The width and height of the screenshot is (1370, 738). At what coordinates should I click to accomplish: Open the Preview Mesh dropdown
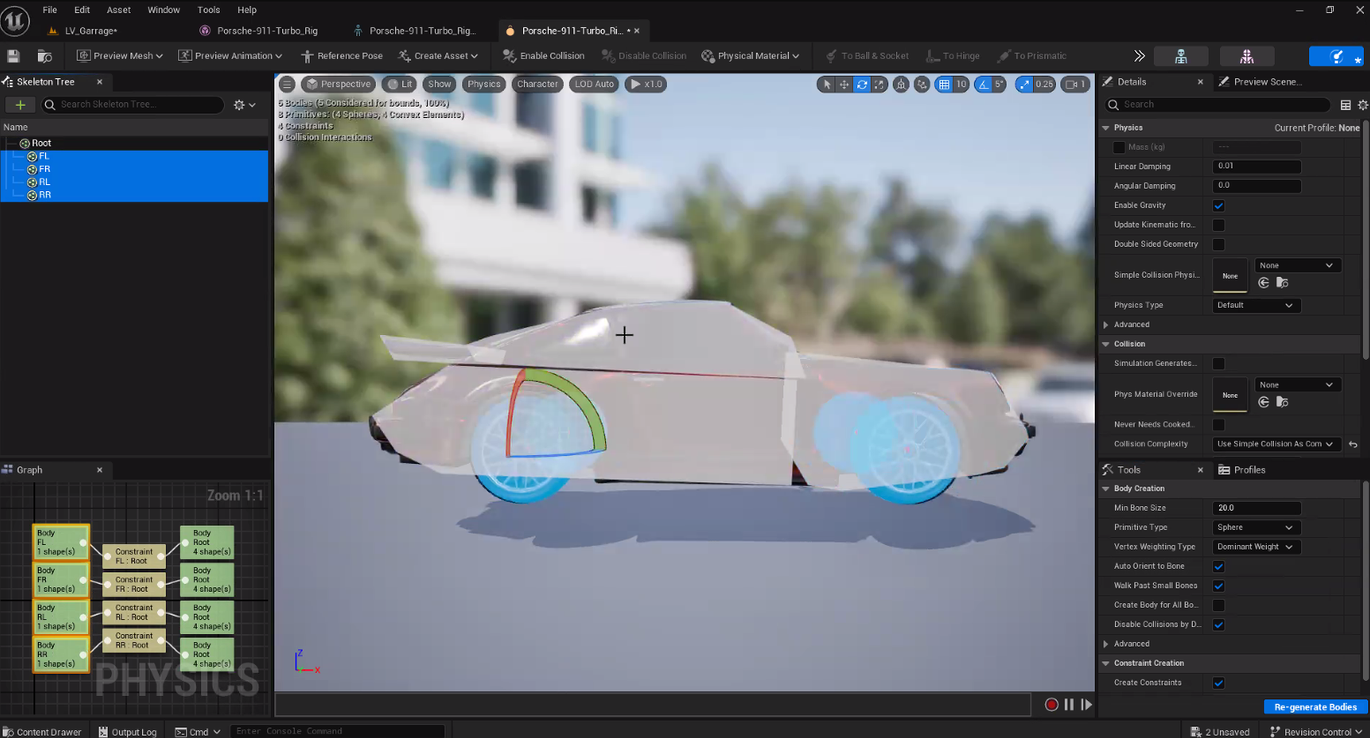(x=119, y=56)
